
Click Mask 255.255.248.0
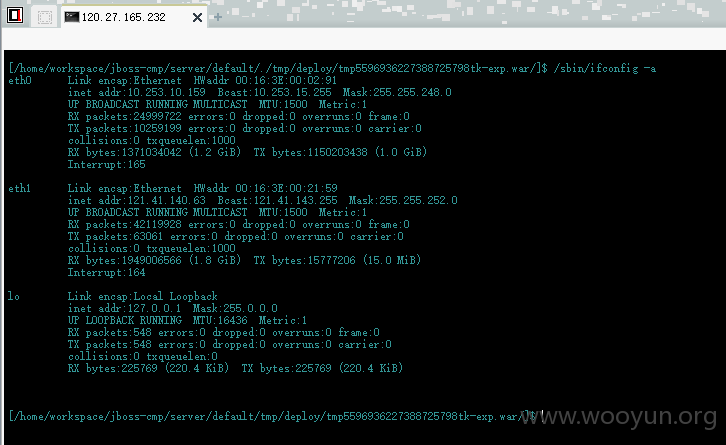(x=397, y=93)
